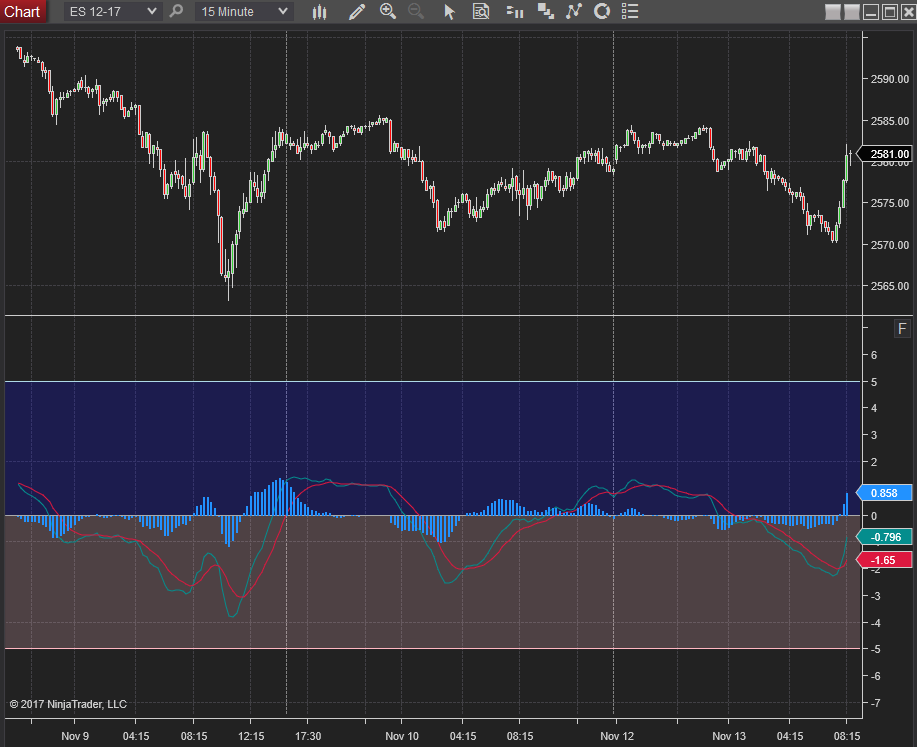Select the cursor pointer tool

click(449, 12)
